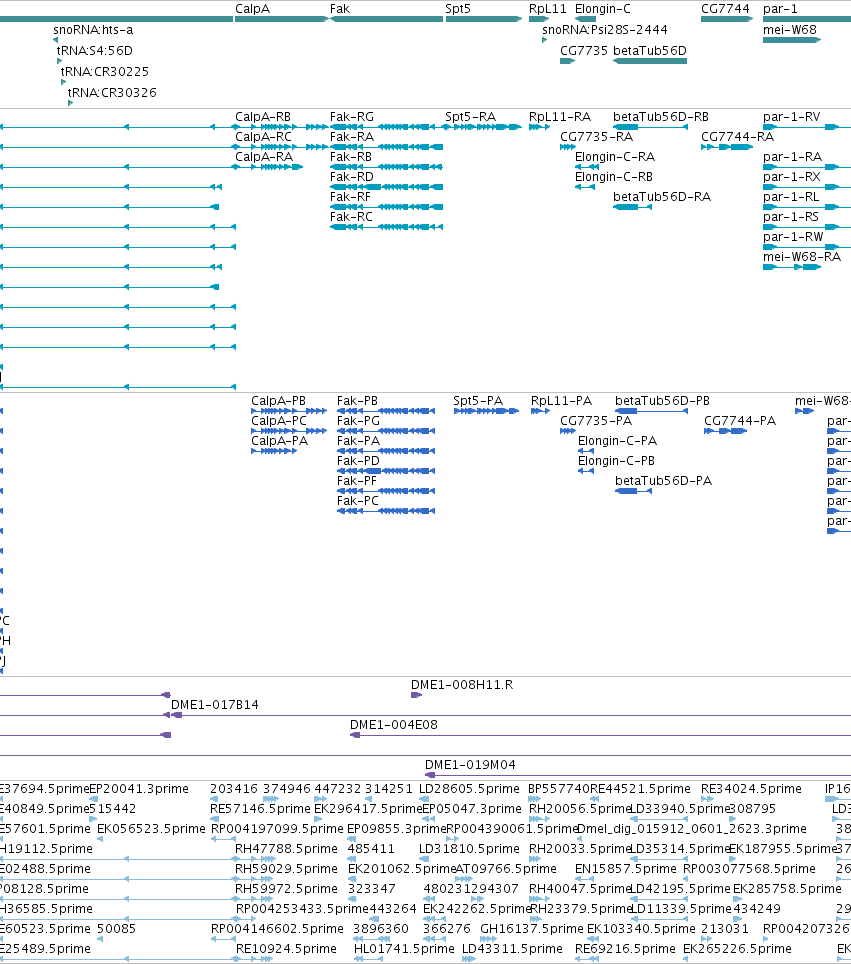Select the Fak-RC transcript
The height and width of the screenshot is (964, 851).
pos(386,227)
